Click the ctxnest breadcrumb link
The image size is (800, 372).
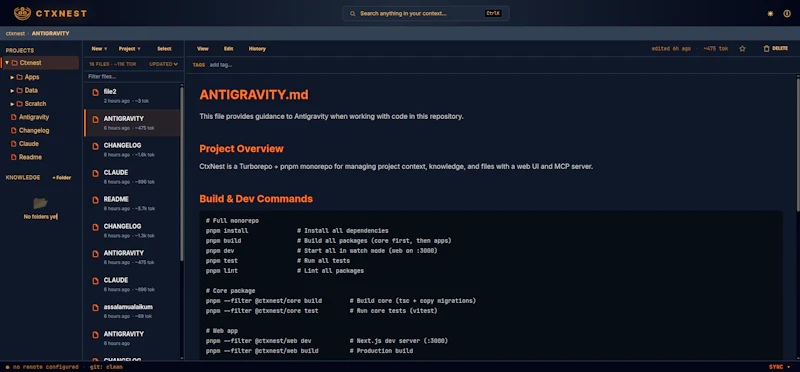tap(15, 33)
